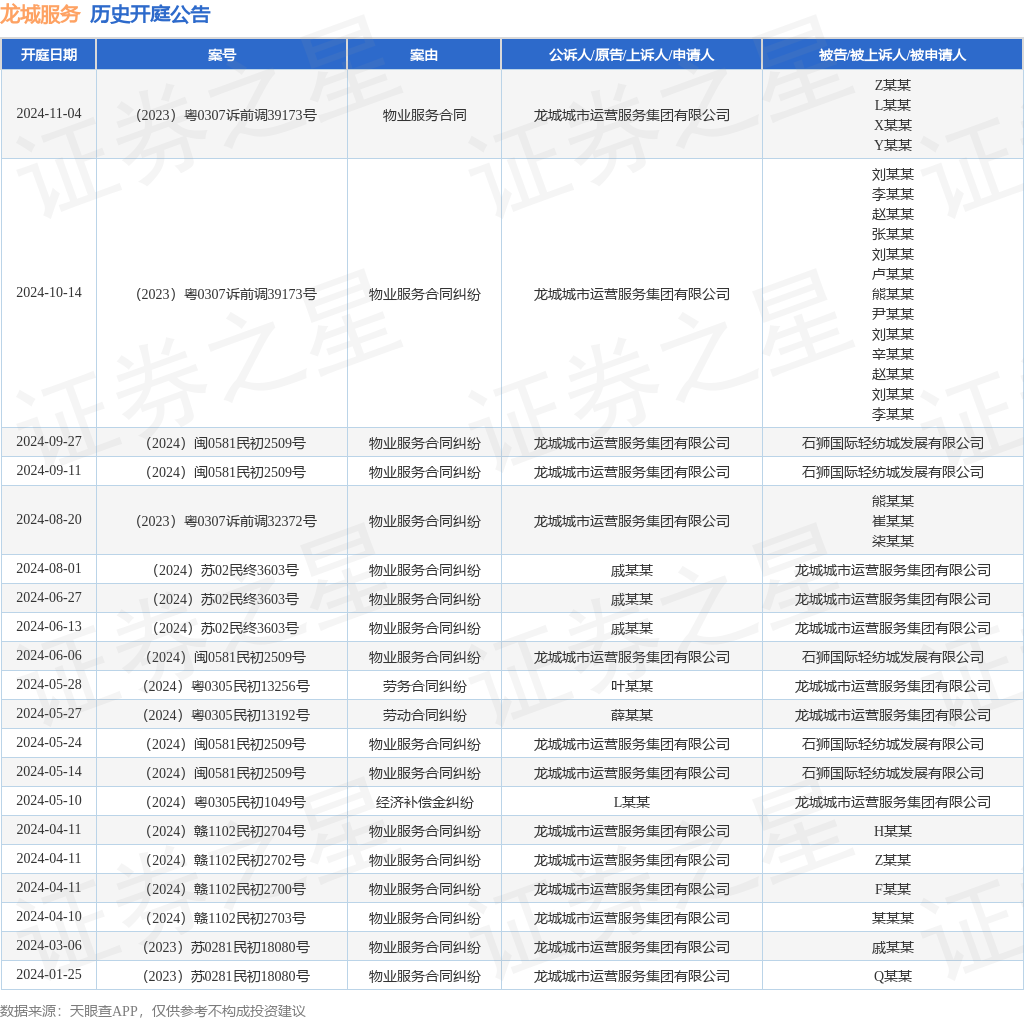Click the date 2024-08-01
Image resolution: width=1024 pixels, height=1020 pixels.
(49, 568)
